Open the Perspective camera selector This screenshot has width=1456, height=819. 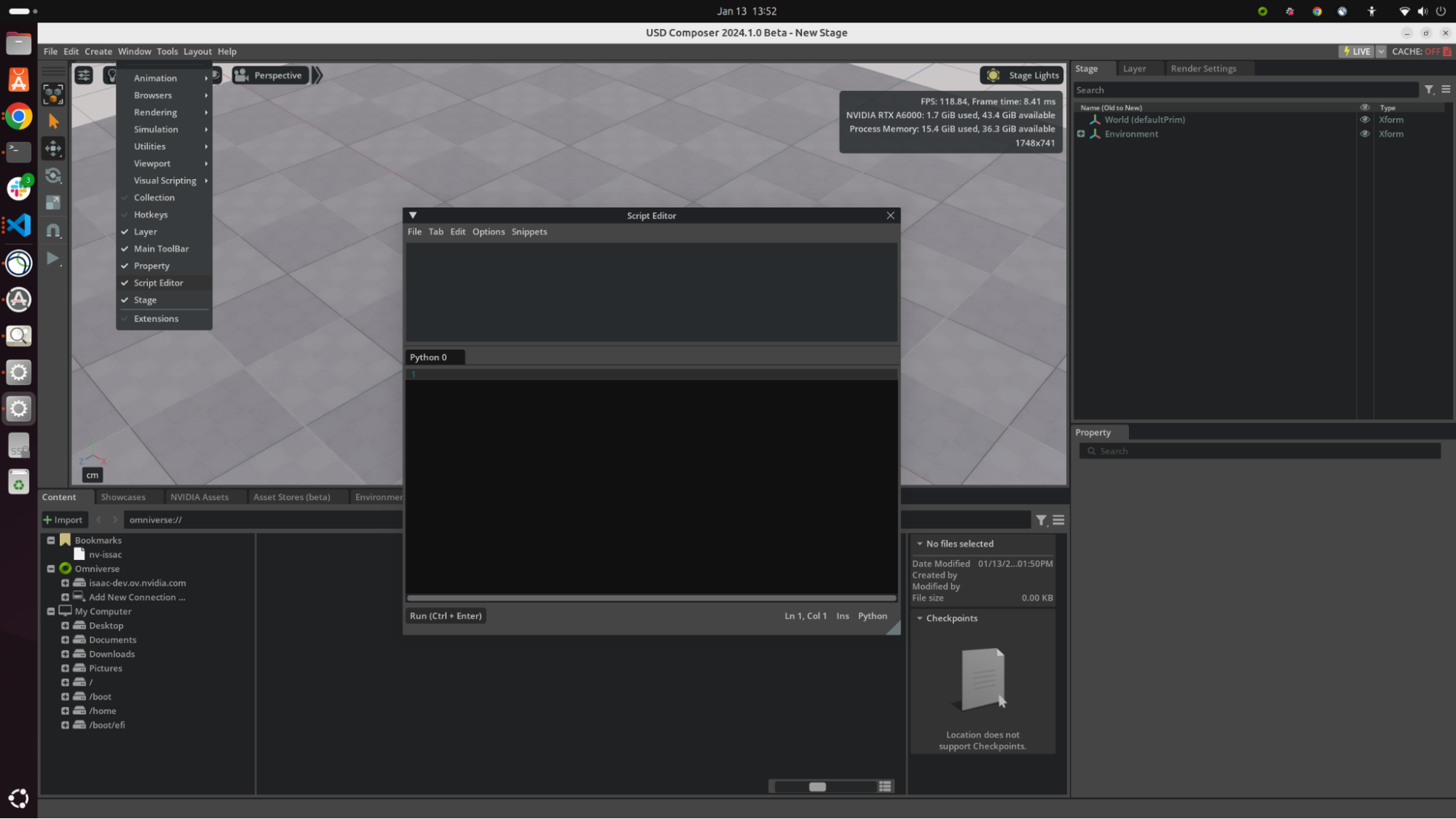pos(270,75)
